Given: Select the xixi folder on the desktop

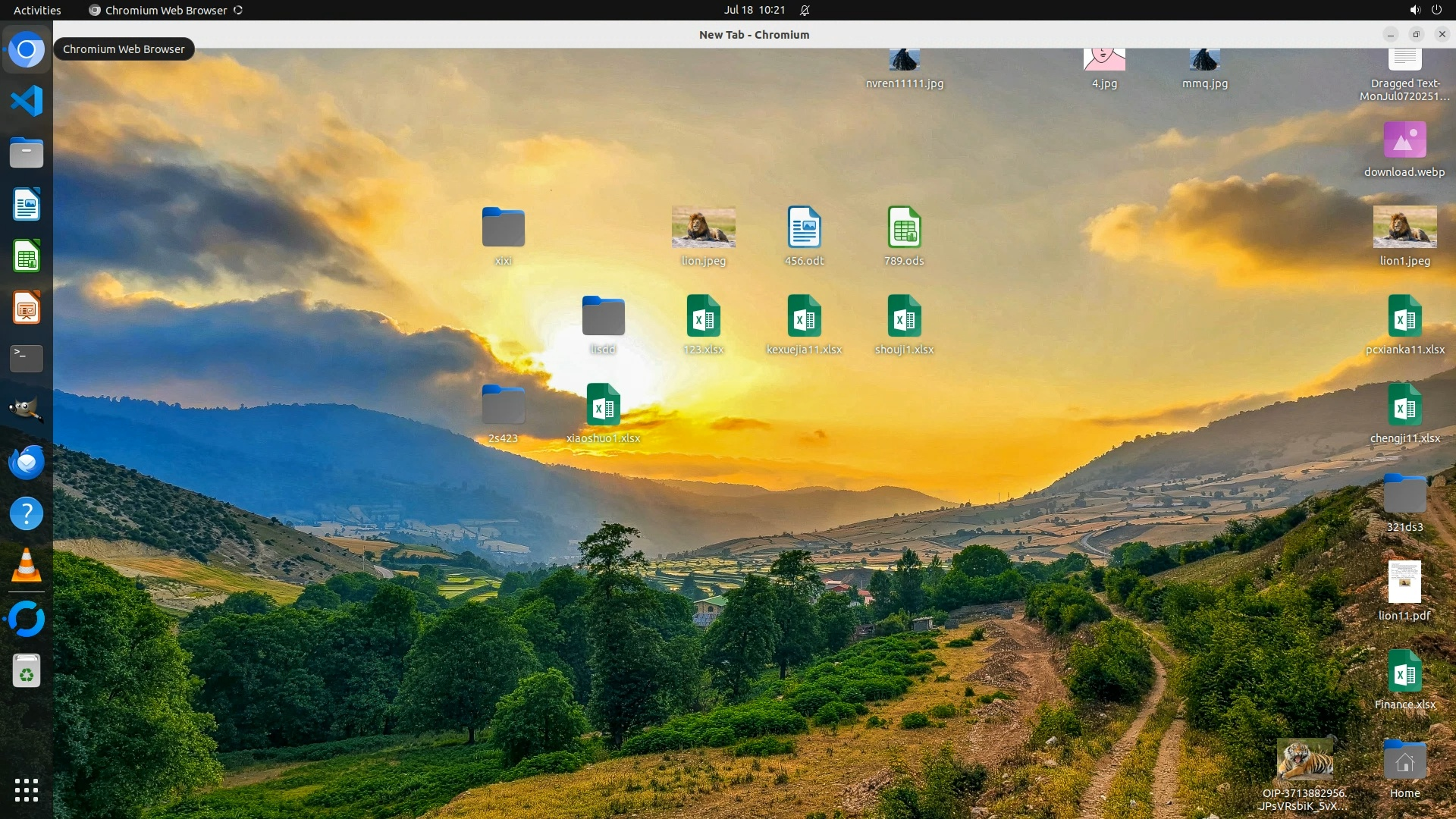Looking at the screenshot, I should [503, 227].
